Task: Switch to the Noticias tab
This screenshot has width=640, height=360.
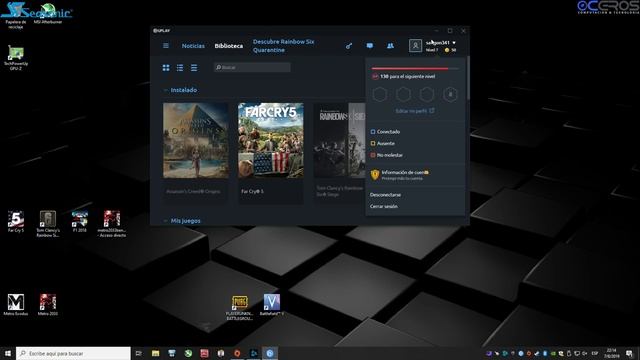Action: (x=193, y=46)
